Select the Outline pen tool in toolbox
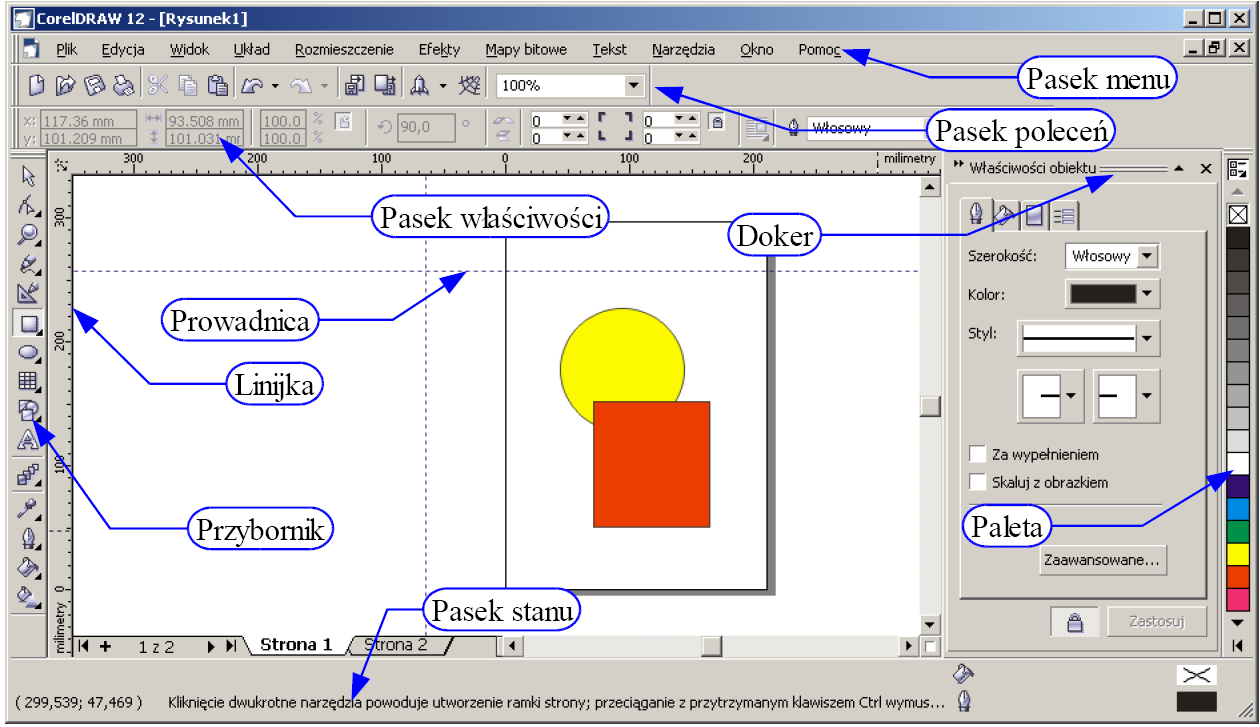Viewport: 1260px width, 727px height. [28, 539]
